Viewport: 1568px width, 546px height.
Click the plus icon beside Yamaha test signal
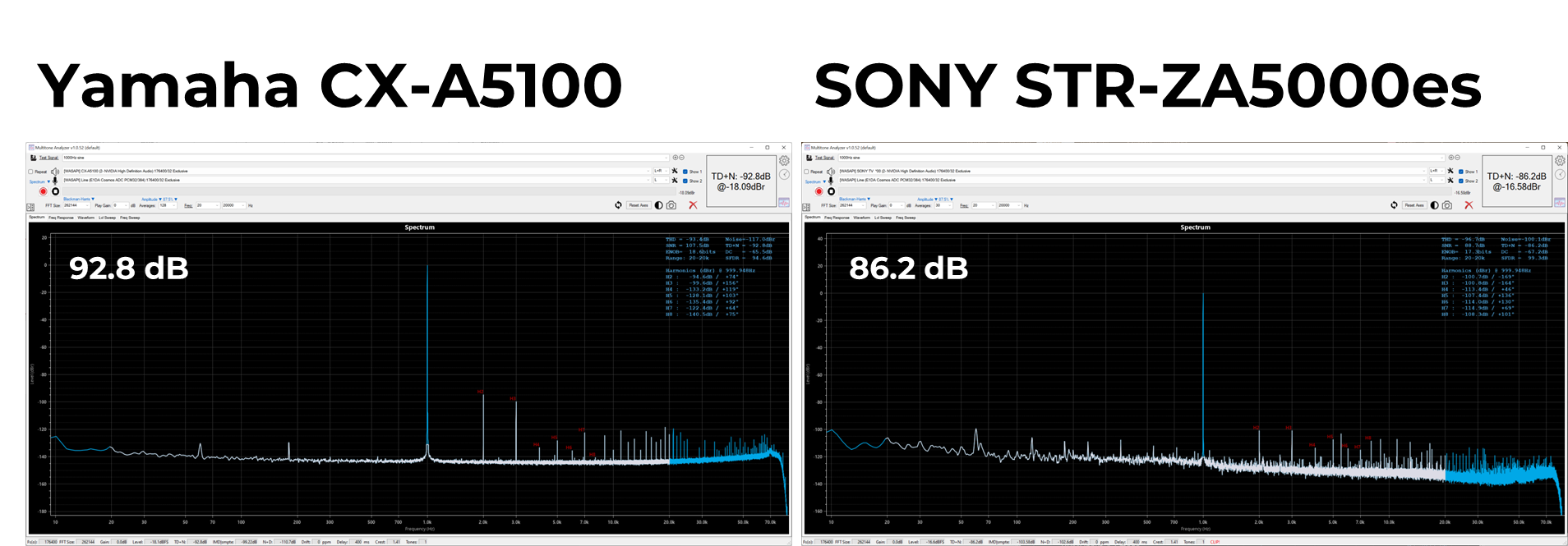676,158
